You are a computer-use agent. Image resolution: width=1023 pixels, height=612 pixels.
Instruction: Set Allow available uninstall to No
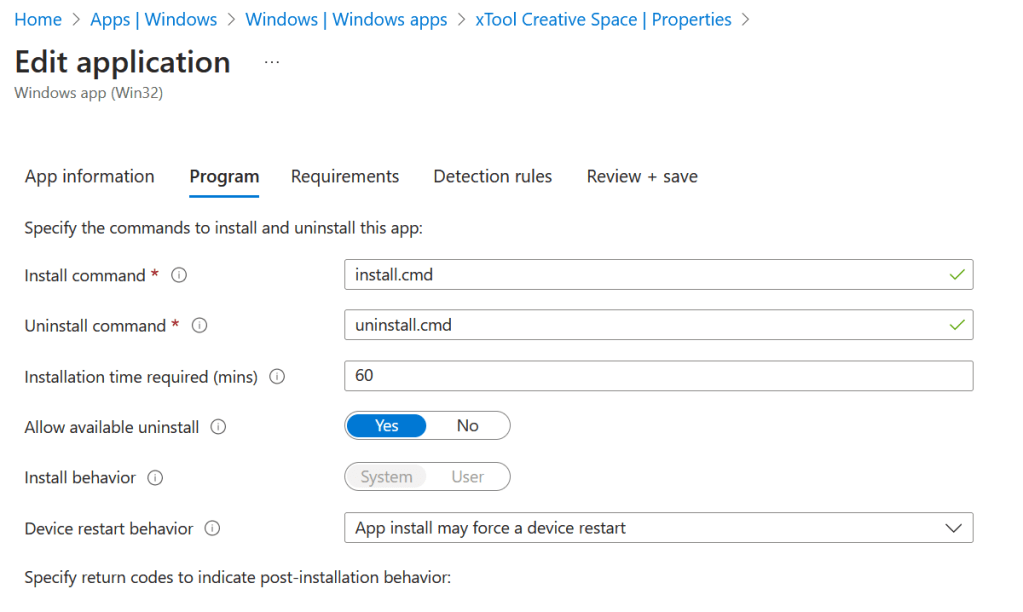(467, 426)
